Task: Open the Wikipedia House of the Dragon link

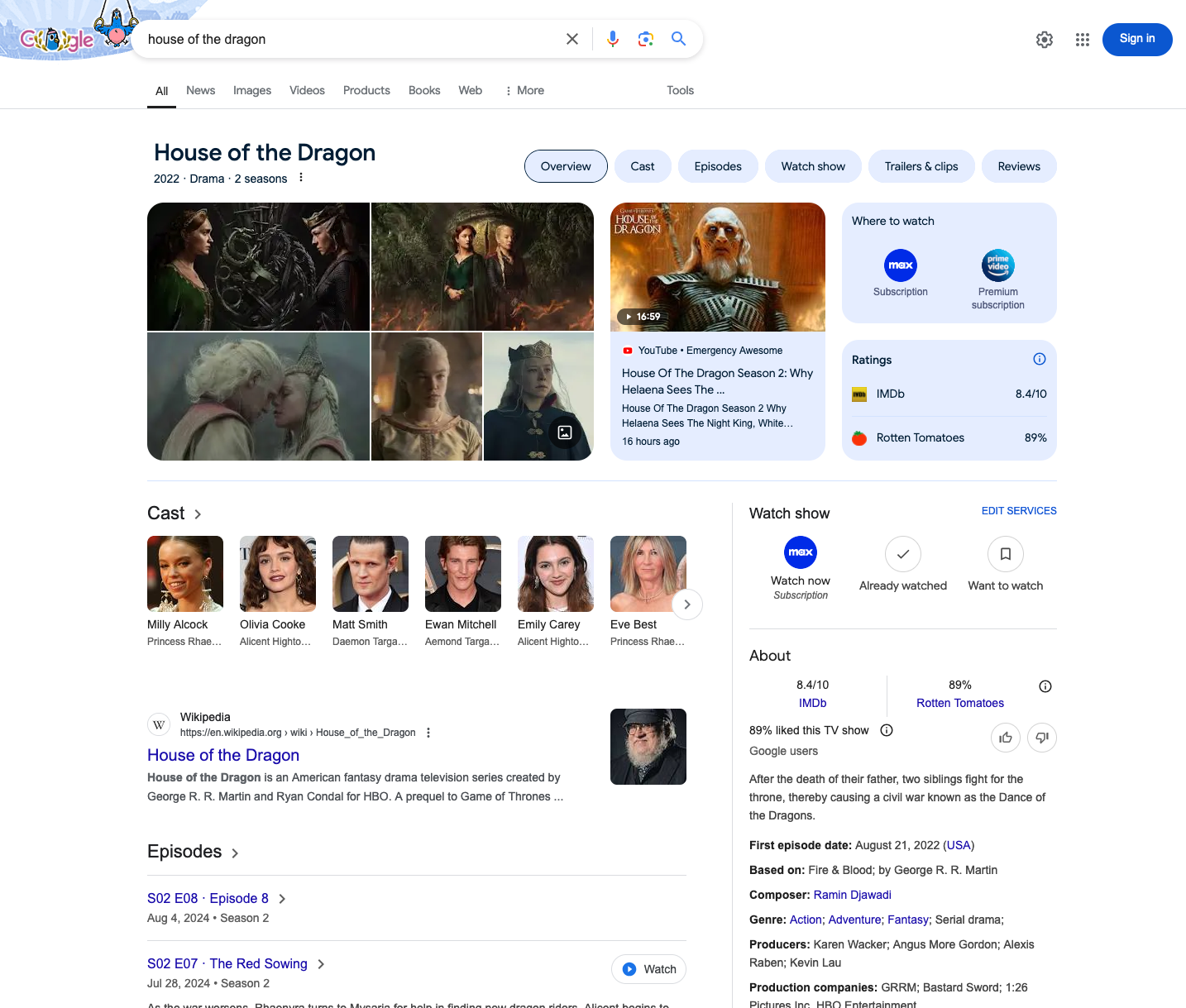Action: [x=223, y=755]
